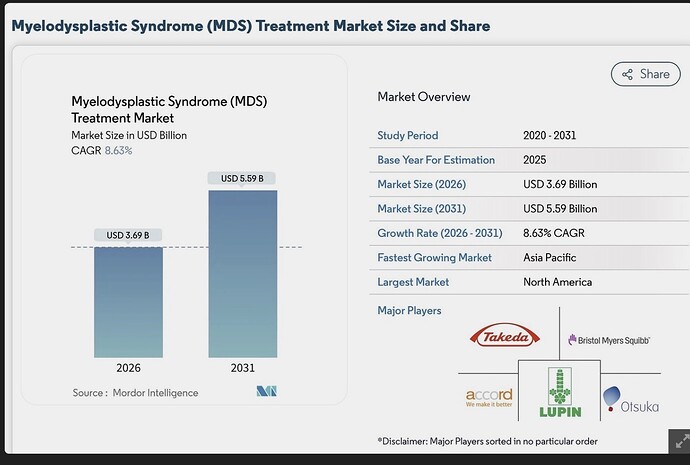Image resolution: width=690 pixels, height=465 pixels.
Task: Click the Bristol Myers Squibb logo
Action: point(609,340)
